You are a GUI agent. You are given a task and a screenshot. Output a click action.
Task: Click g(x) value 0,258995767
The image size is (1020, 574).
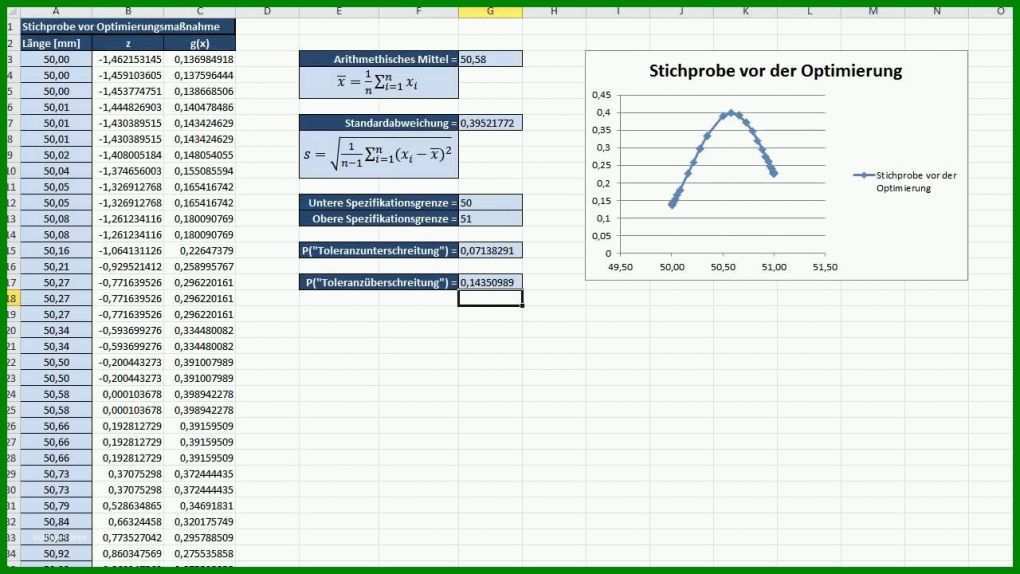[200, 266]
